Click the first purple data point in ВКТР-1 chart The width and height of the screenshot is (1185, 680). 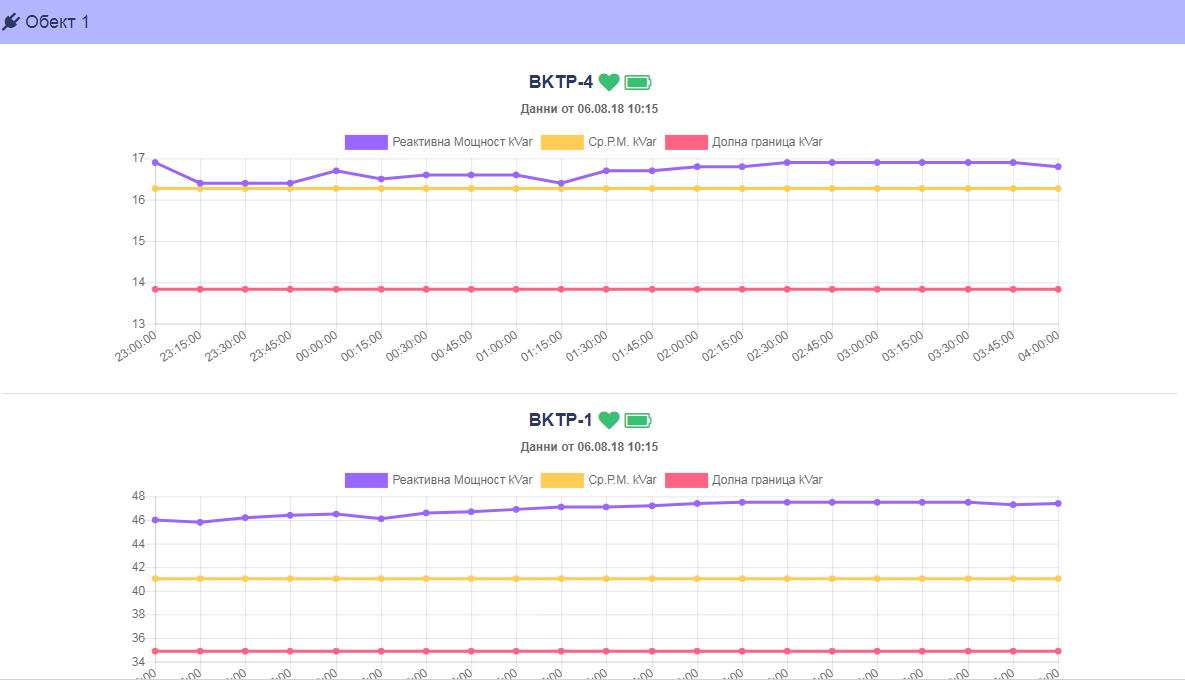(x=156, y=520)
